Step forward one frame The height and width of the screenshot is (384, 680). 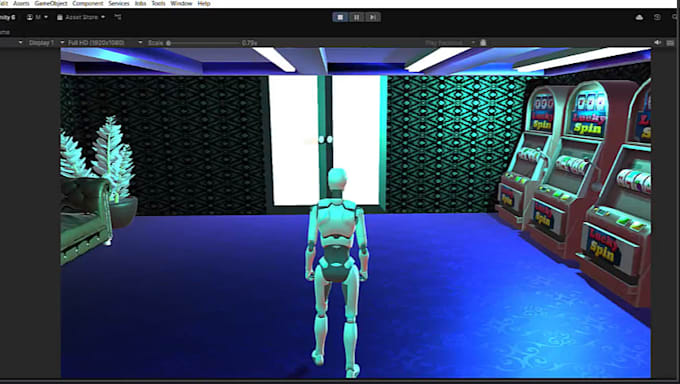pyautogui.click(x=372, y=17)
